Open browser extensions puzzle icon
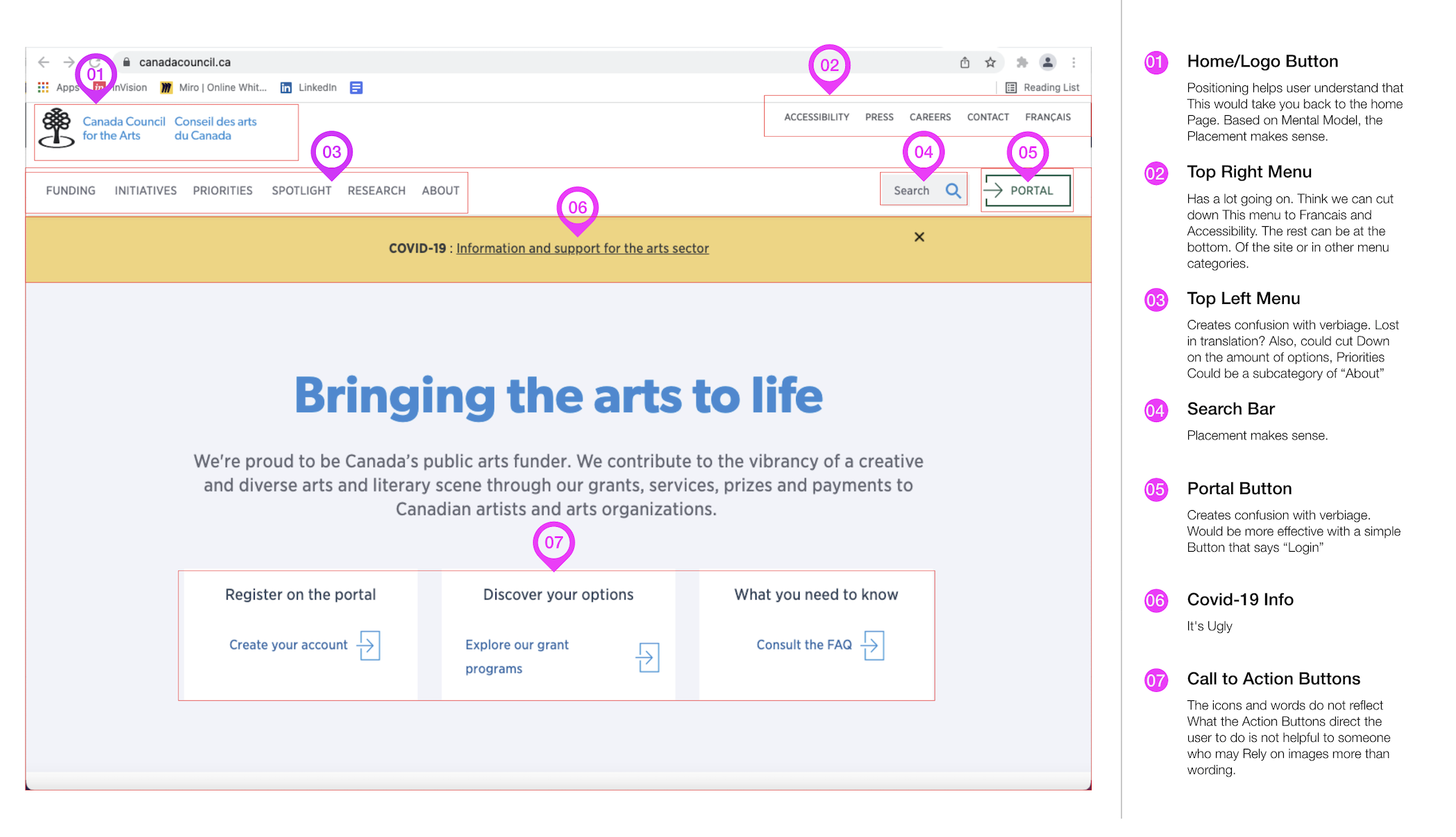The height and width of the screenshot is (837, 1456). click(1022, 62)
